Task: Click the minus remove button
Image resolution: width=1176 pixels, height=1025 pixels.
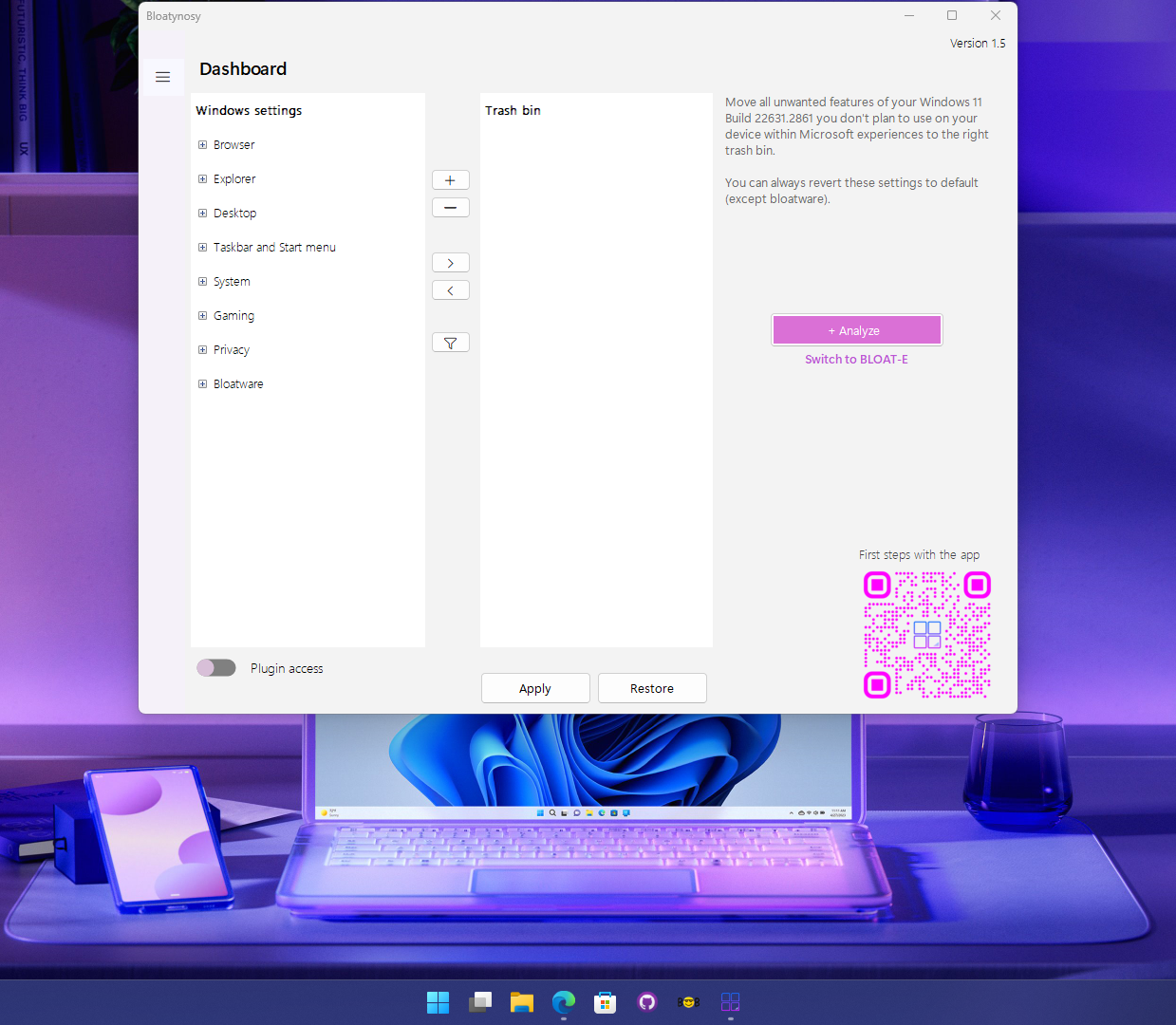Action: click(x=450, y=208)
